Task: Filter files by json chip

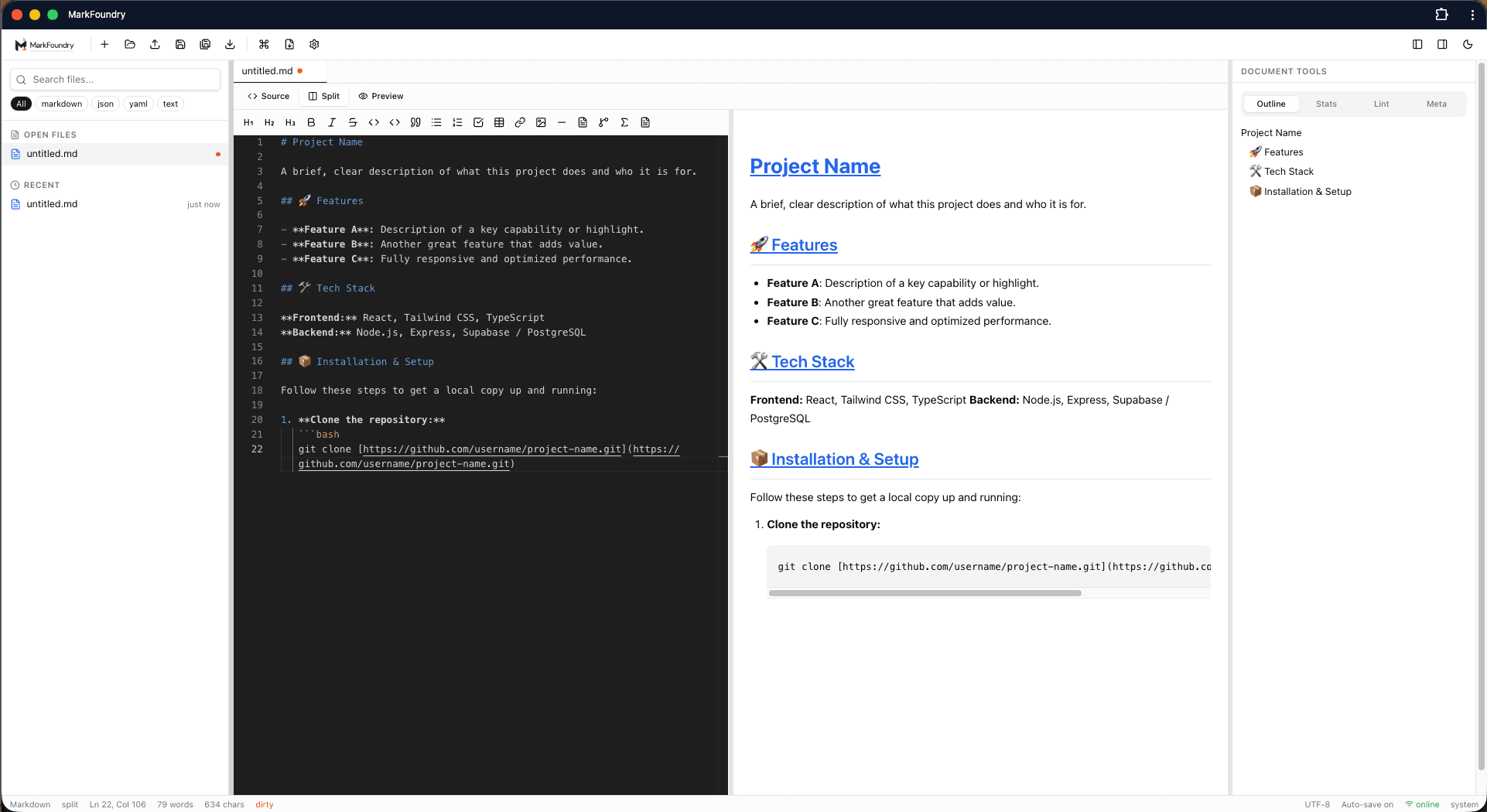Action: (x=105, y=104)
